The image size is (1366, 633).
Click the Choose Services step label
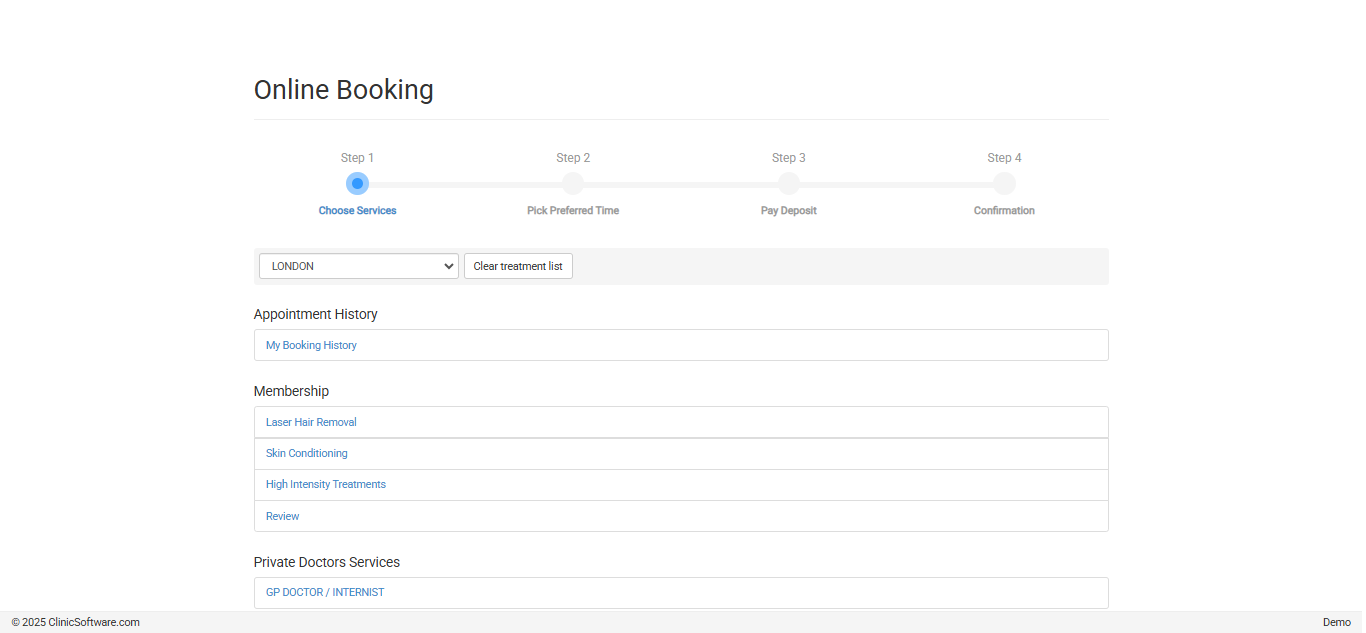pyautogui.click(x=357, y=210)
